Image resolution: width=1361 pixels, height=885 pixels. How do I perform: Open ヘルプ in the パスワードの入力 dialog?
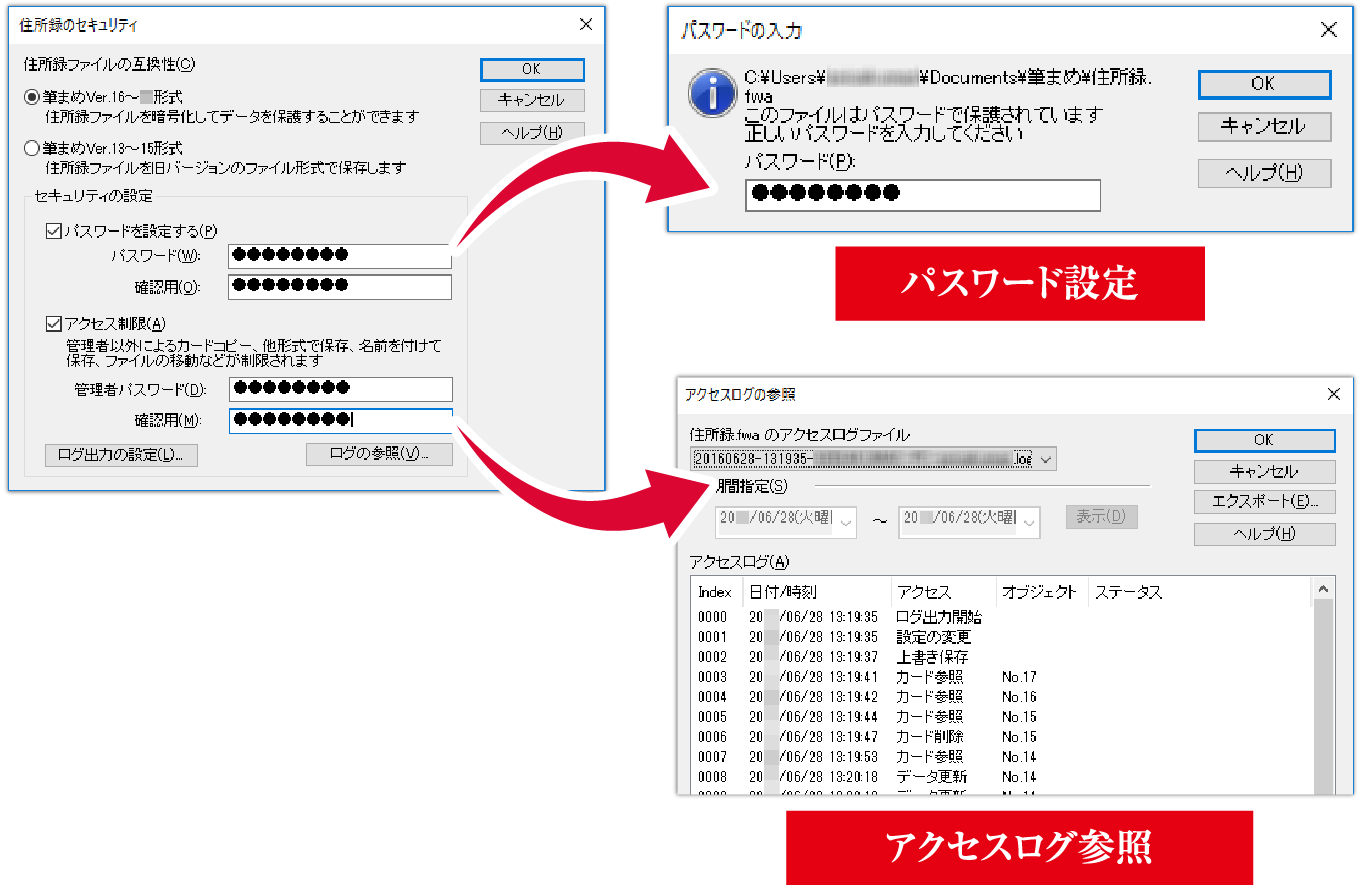point(1263,172)
